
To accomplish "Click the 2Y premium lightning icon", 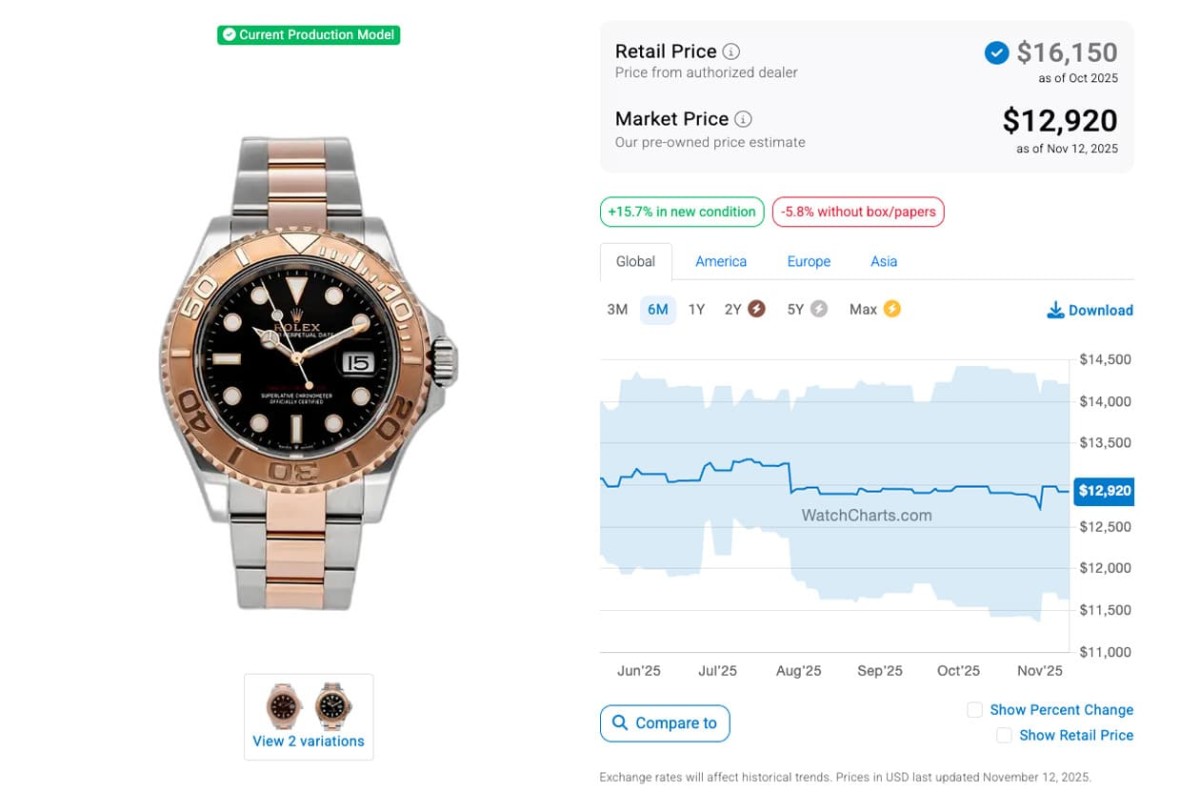I will tap(757, 309).
